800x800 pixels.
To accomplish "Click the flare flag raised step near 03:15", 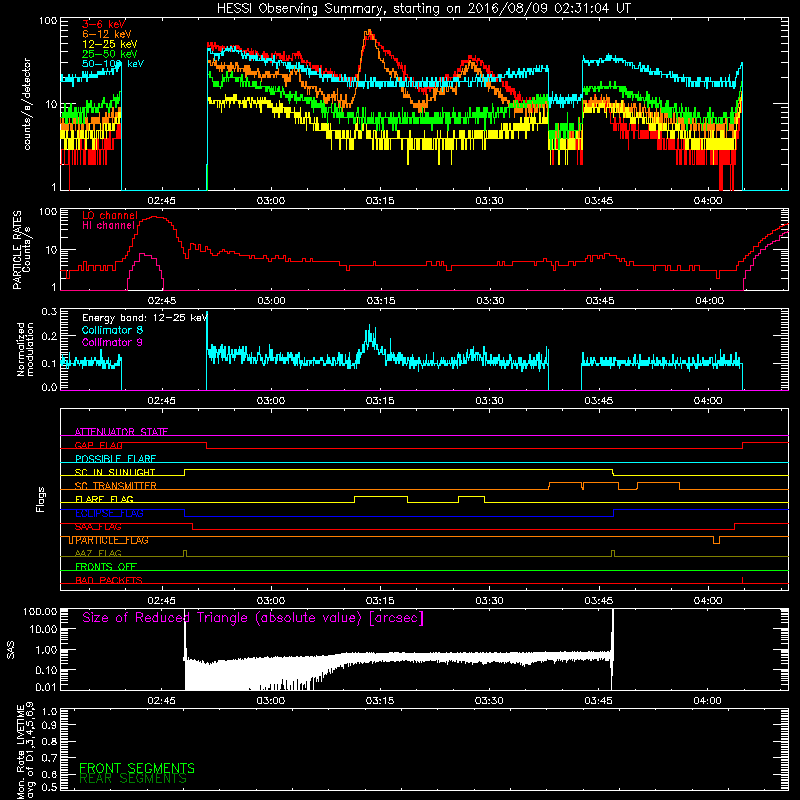I will 381,497.
